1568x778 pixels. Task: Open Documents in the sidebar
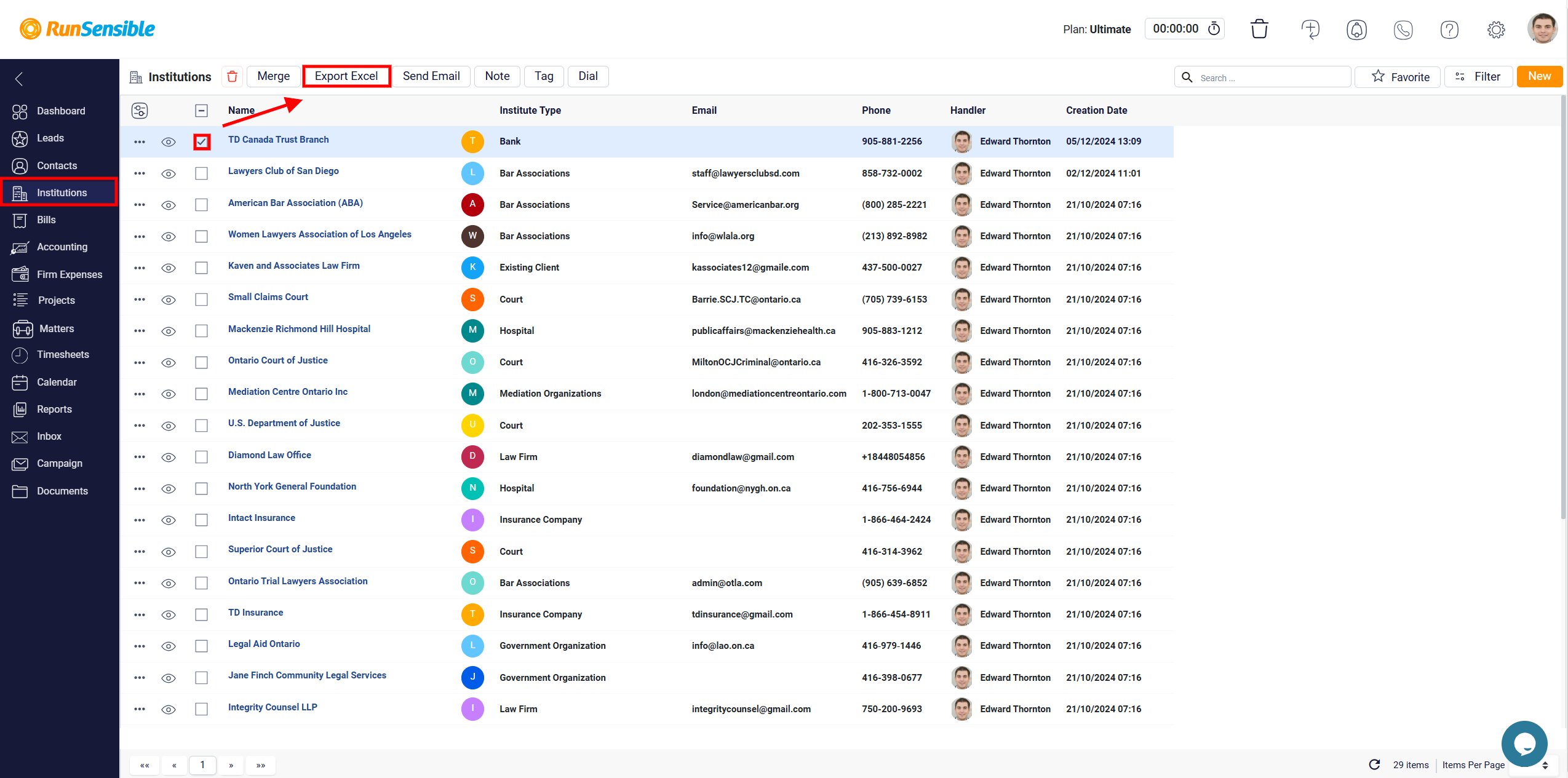click(60, 491)
